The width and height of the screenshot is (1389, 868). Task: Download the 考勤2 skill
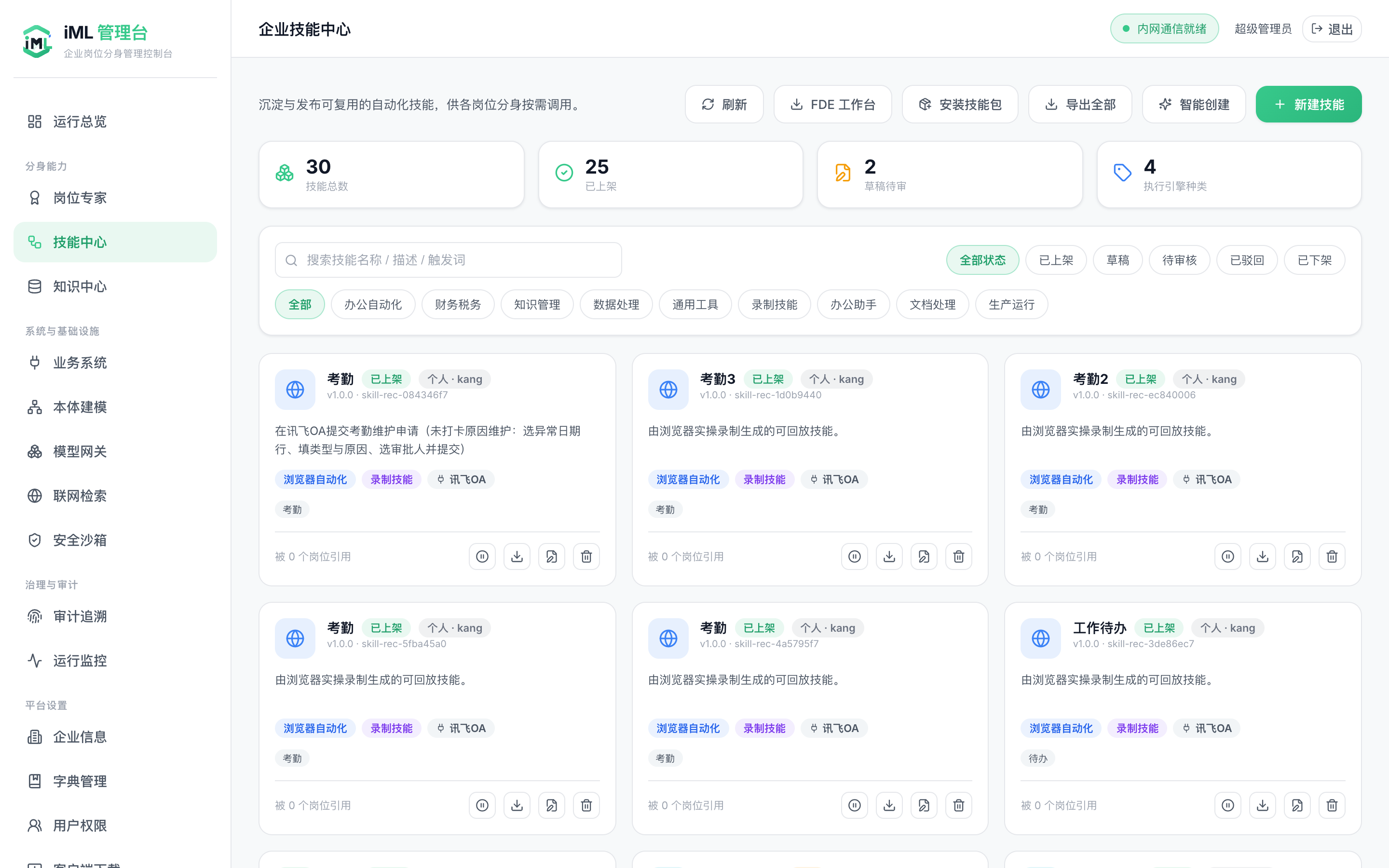1263,556
